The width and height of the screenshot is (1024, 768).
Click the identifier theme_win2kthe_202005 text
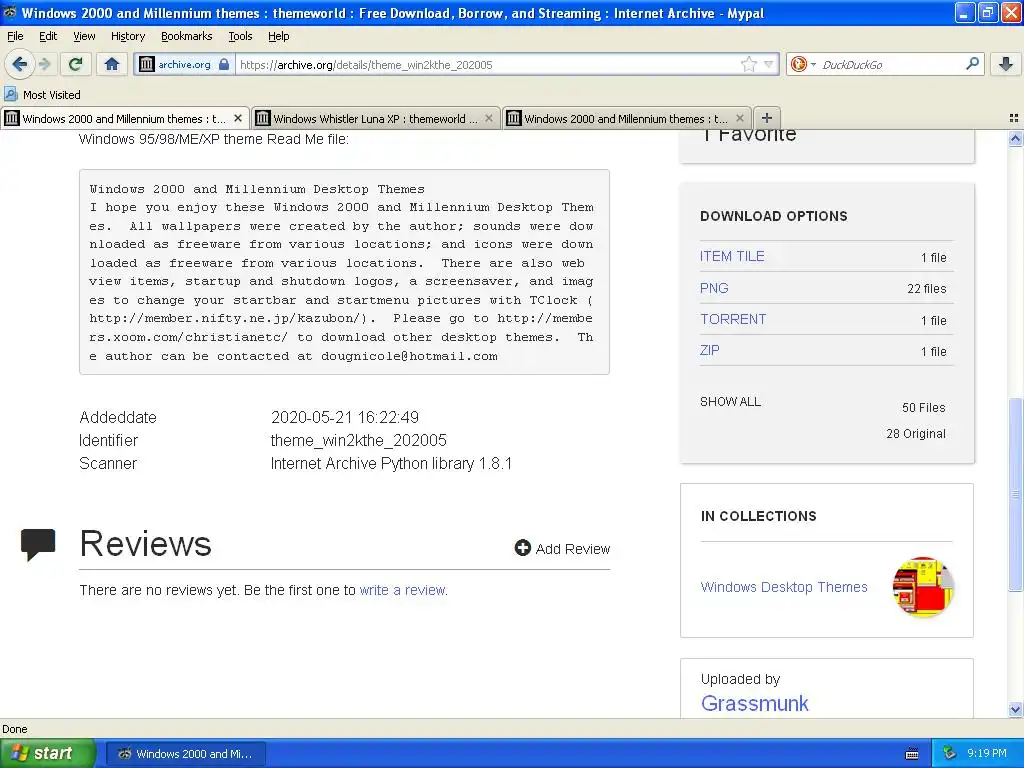click(x=359, y=440)
